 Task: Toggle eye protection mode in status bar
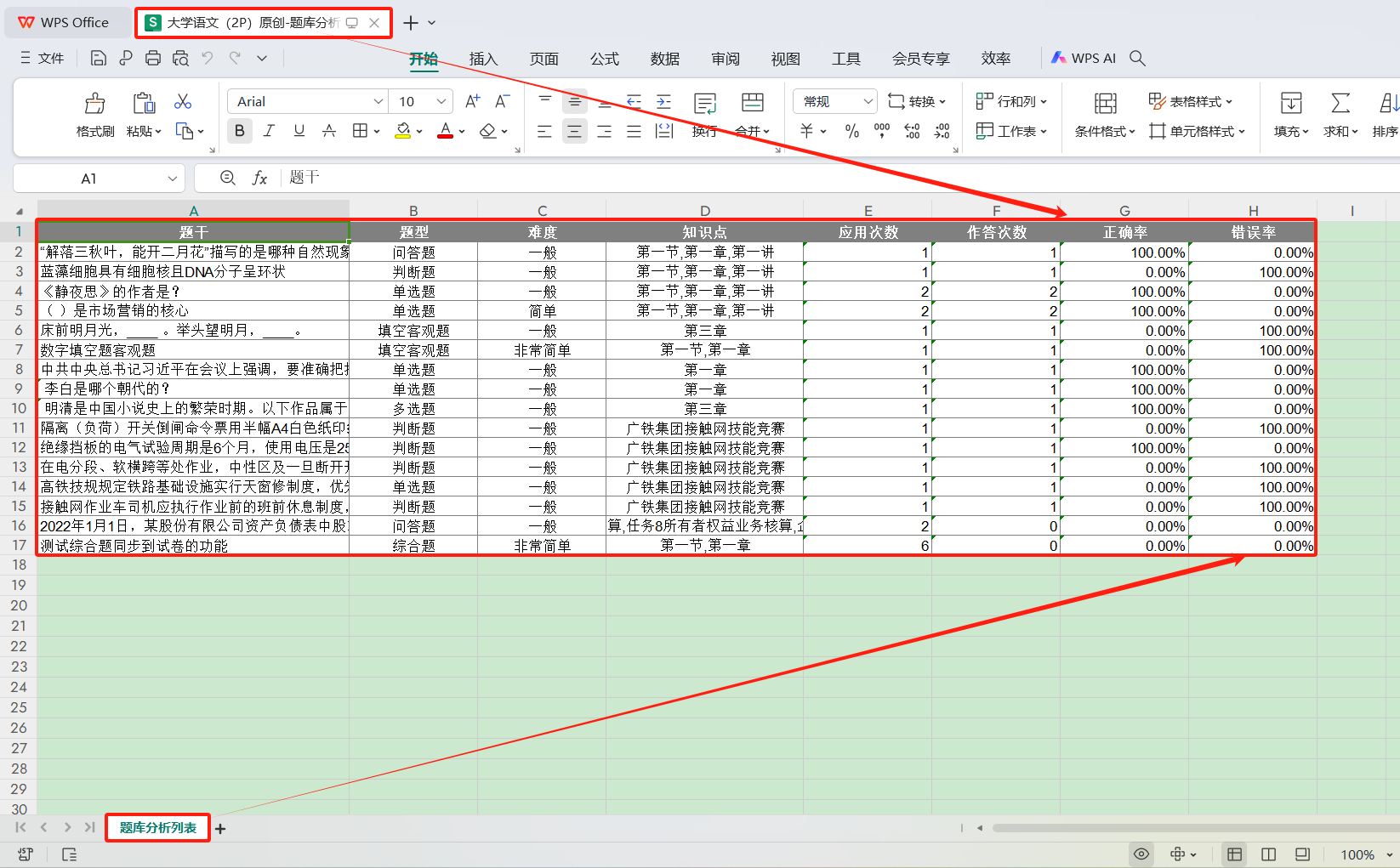(x=1141, y=854)
